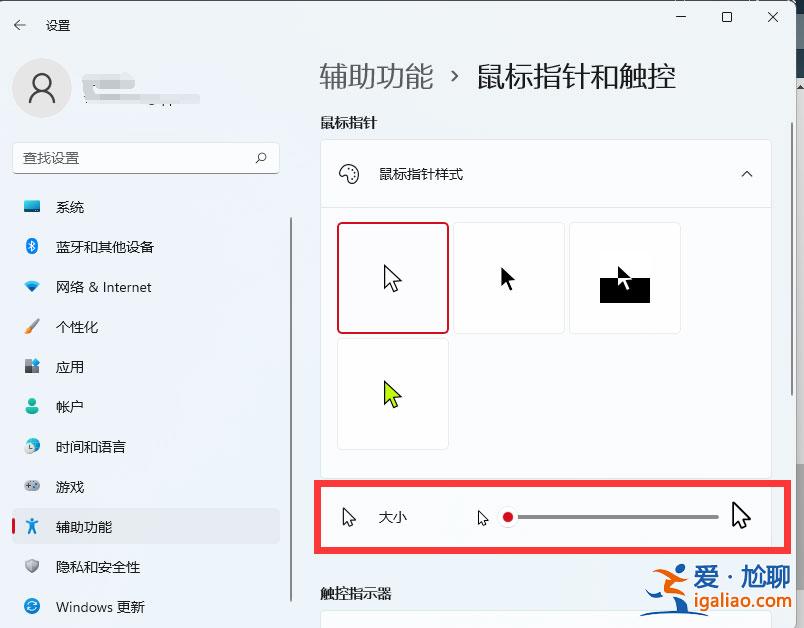Image resolution: width=804 pixels, height=628 pixels.
Task: Click the large pointer icon beside the slider
Action: pos(742,516)
